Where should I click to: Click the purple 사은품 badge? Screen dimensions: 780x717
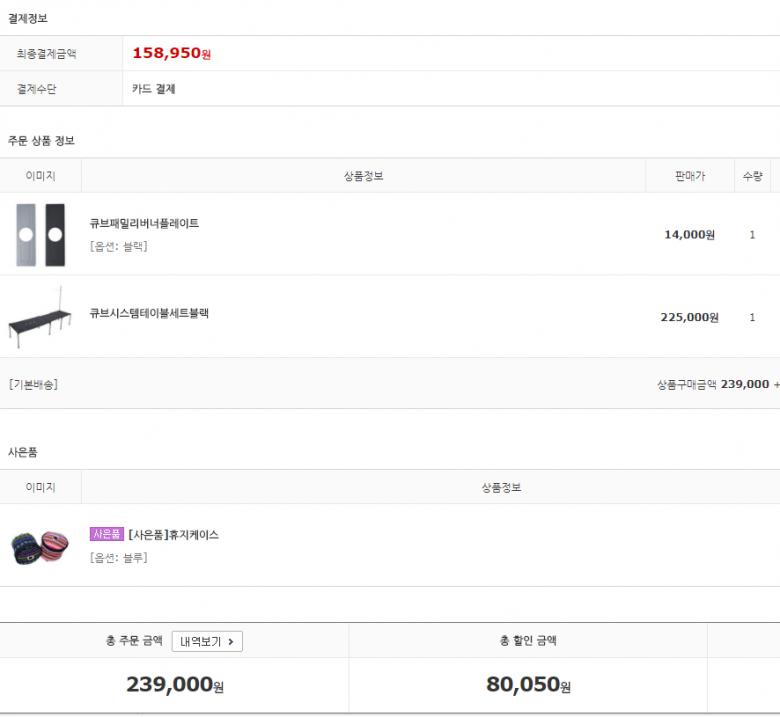pyautogui.click(x=106, y=535)
